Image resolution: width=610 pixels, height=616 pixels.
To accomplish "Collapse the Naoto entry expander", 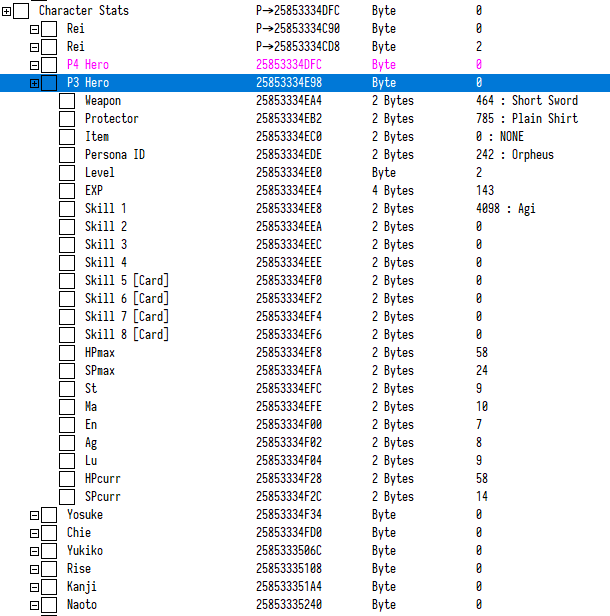I will (x=35, y=605).
